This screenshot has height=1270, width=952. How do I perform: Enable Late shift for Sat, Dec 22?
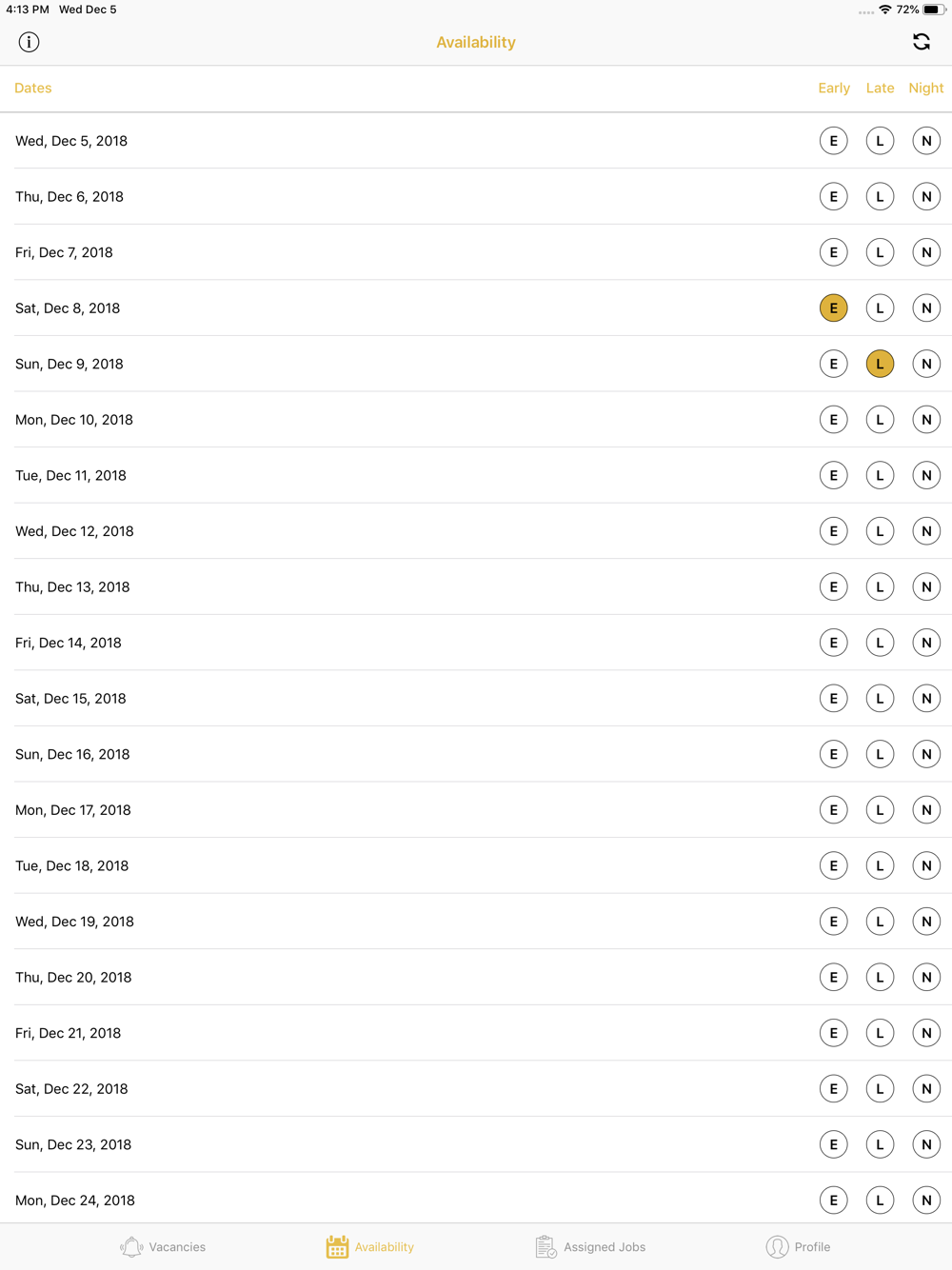[880, 1089]
